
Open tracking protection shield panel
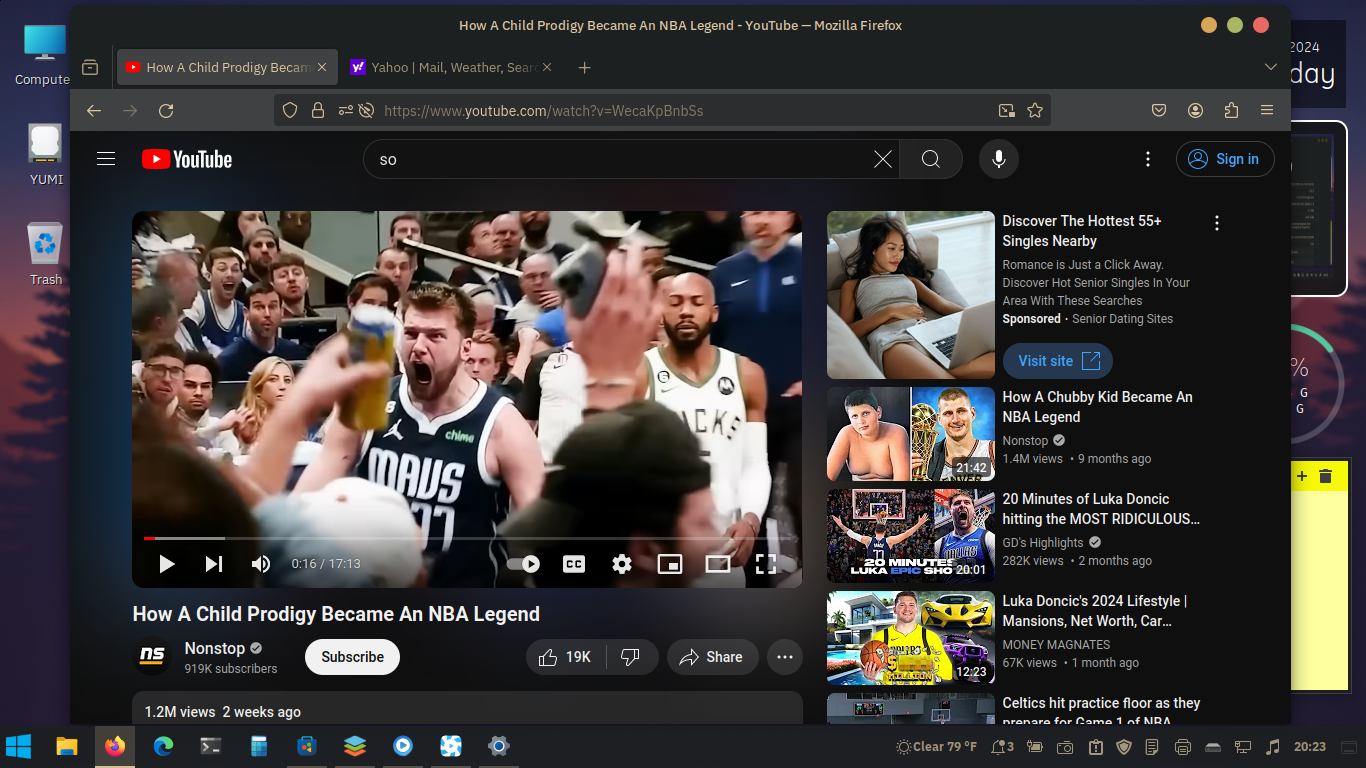tap(290, 110)
